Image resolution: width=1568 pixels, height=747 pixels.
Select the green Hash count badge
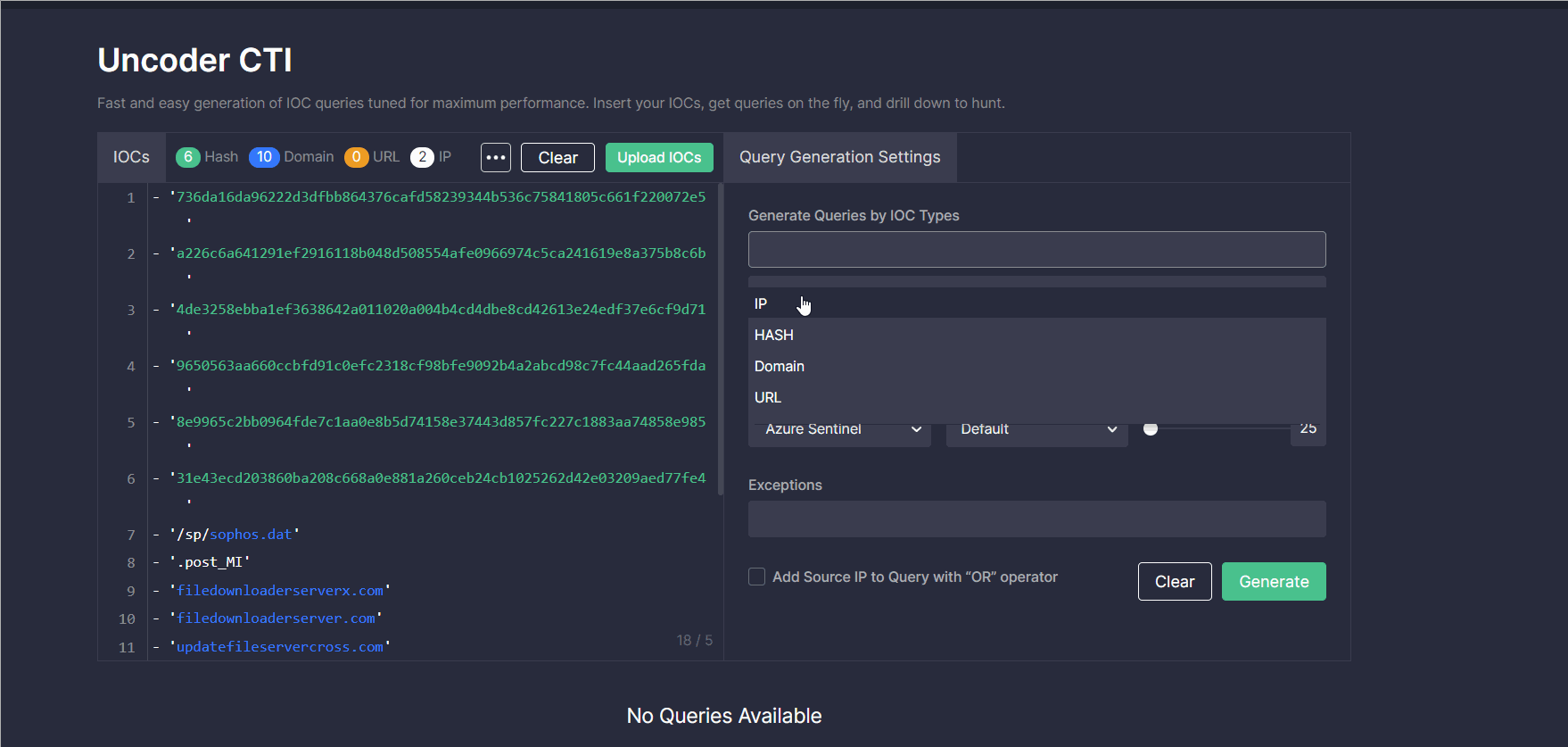tap(187, 157)
